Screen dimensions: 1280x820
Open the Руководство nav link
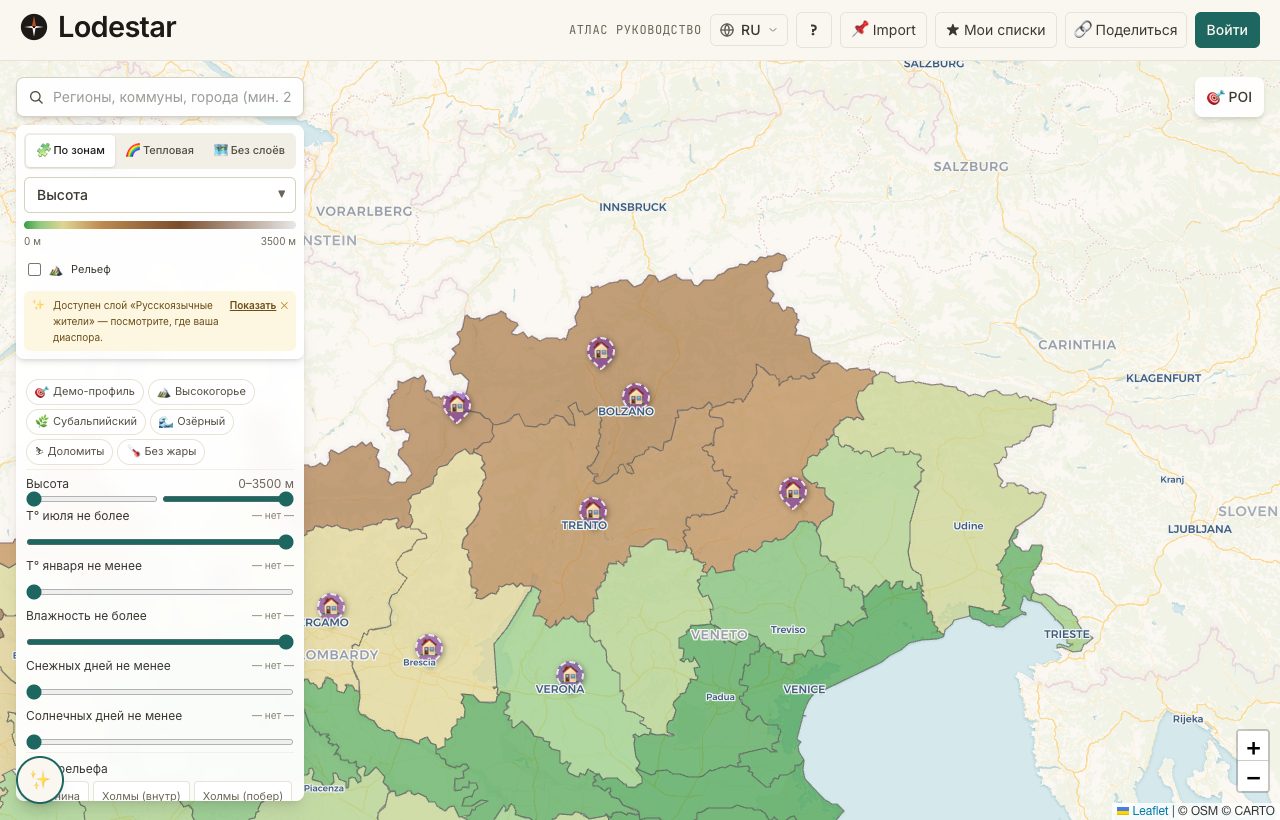click(659, 30)
